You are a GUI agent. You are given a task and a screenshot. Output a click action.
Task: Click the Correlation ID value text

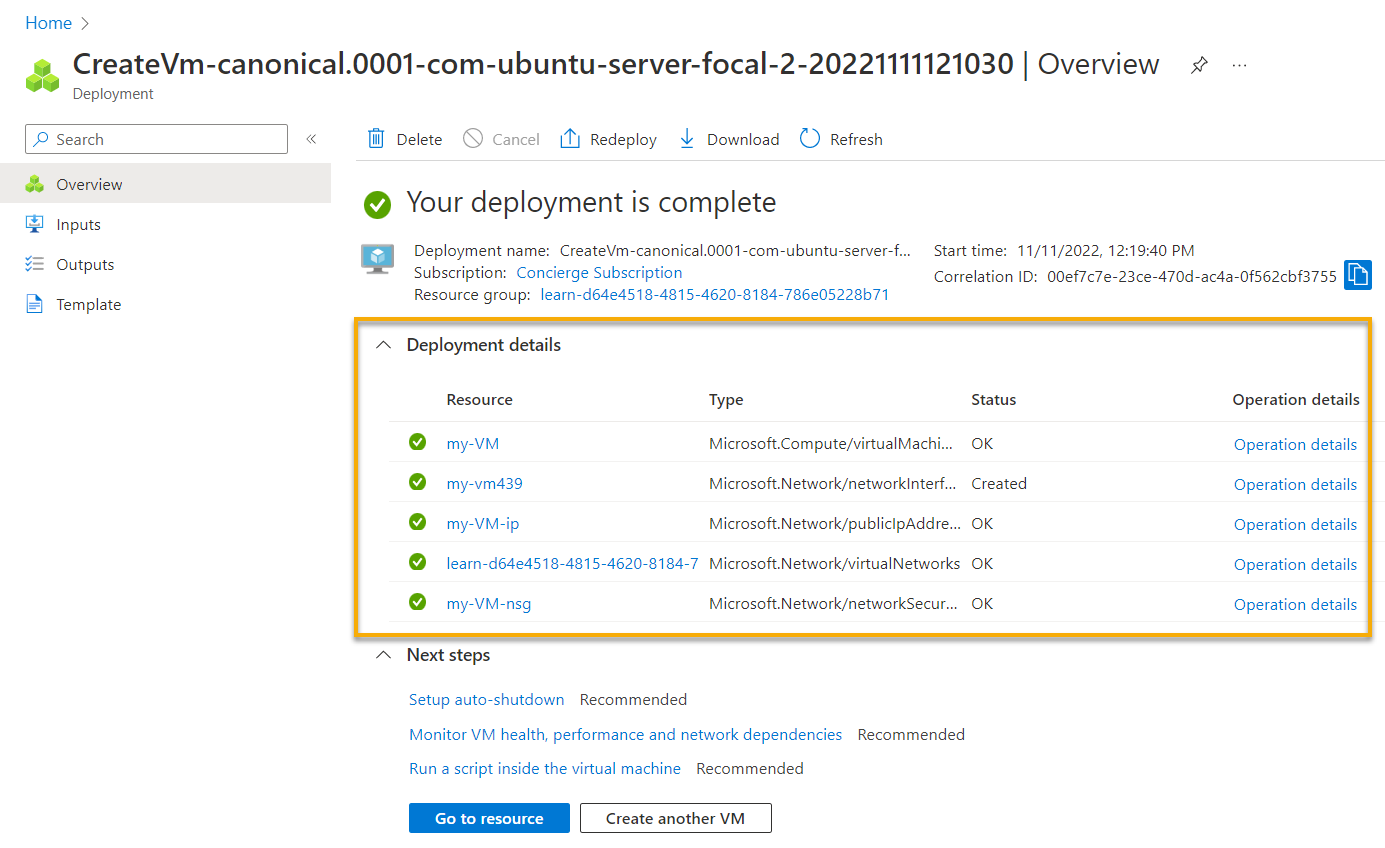(x=1192, y=276)
